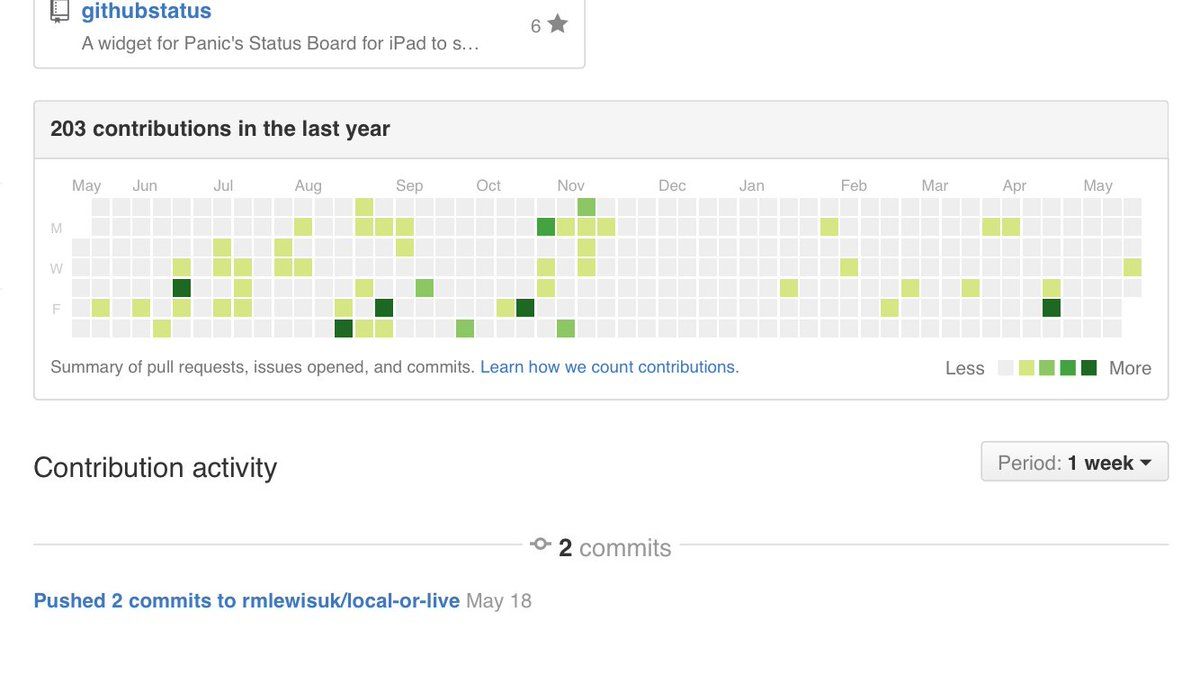
Task: Click the gray legend swatch next to Less
Action: point(1006,368)
